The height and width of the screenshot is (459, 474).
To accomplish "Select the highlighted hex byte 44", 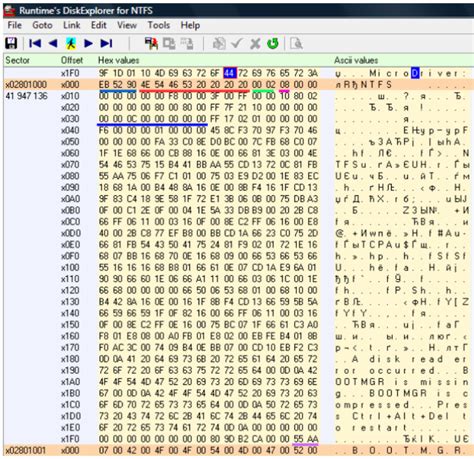I will (230, 73).
